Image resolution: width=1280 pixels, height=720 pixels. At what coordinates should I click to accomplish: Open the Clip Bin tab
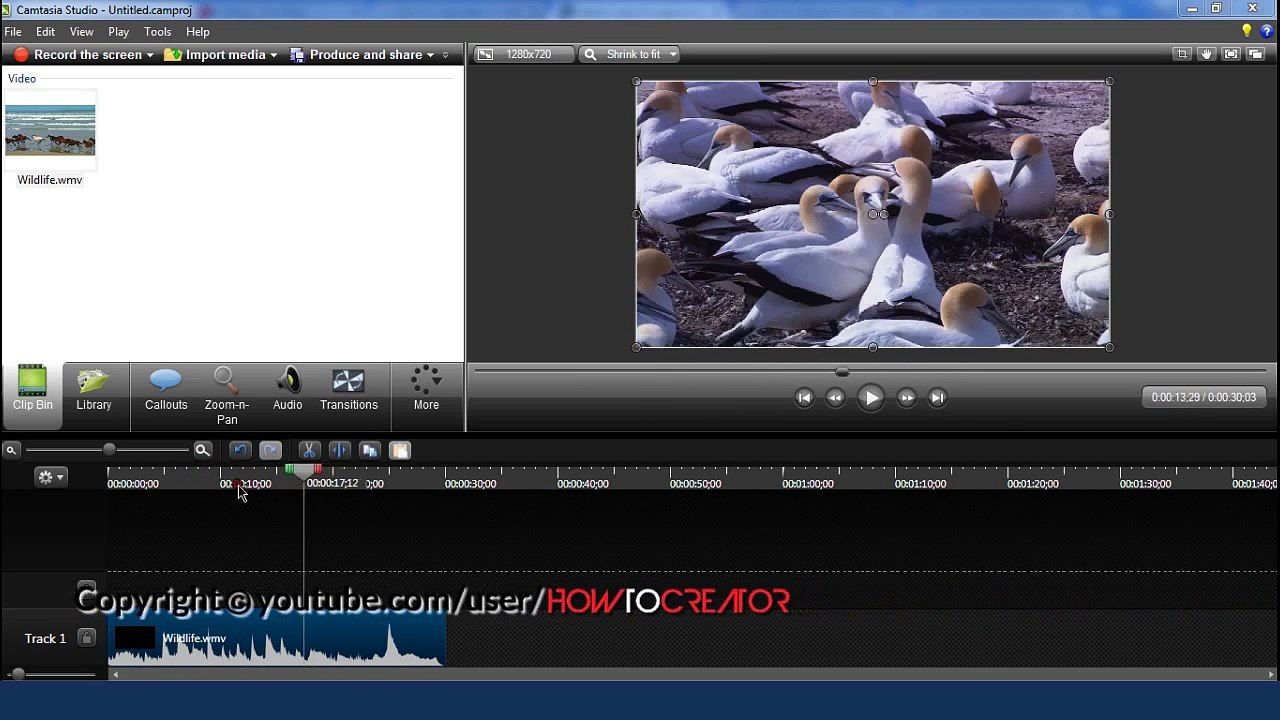32,390
